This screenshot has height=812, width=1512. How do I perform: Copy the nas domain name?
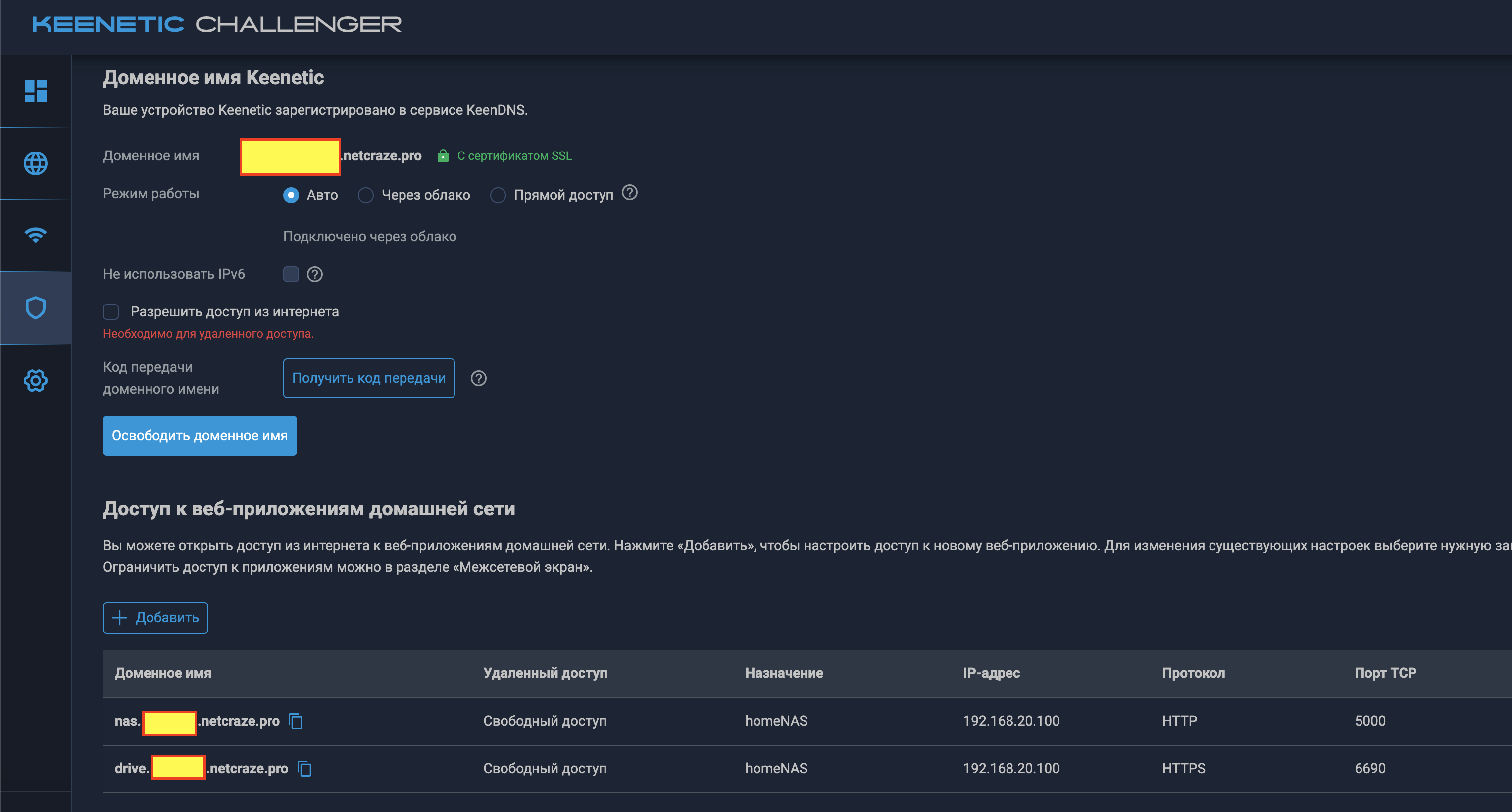(x=296, y=721)
